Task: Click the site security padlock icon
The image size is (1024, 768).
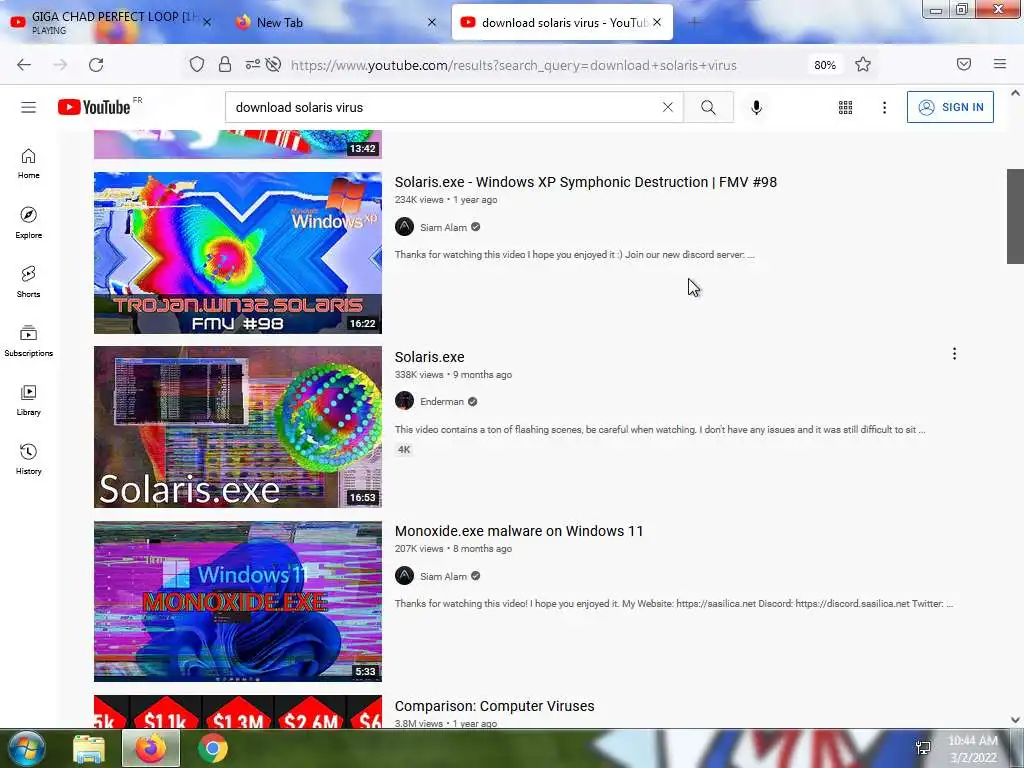Action: [225, 64]
